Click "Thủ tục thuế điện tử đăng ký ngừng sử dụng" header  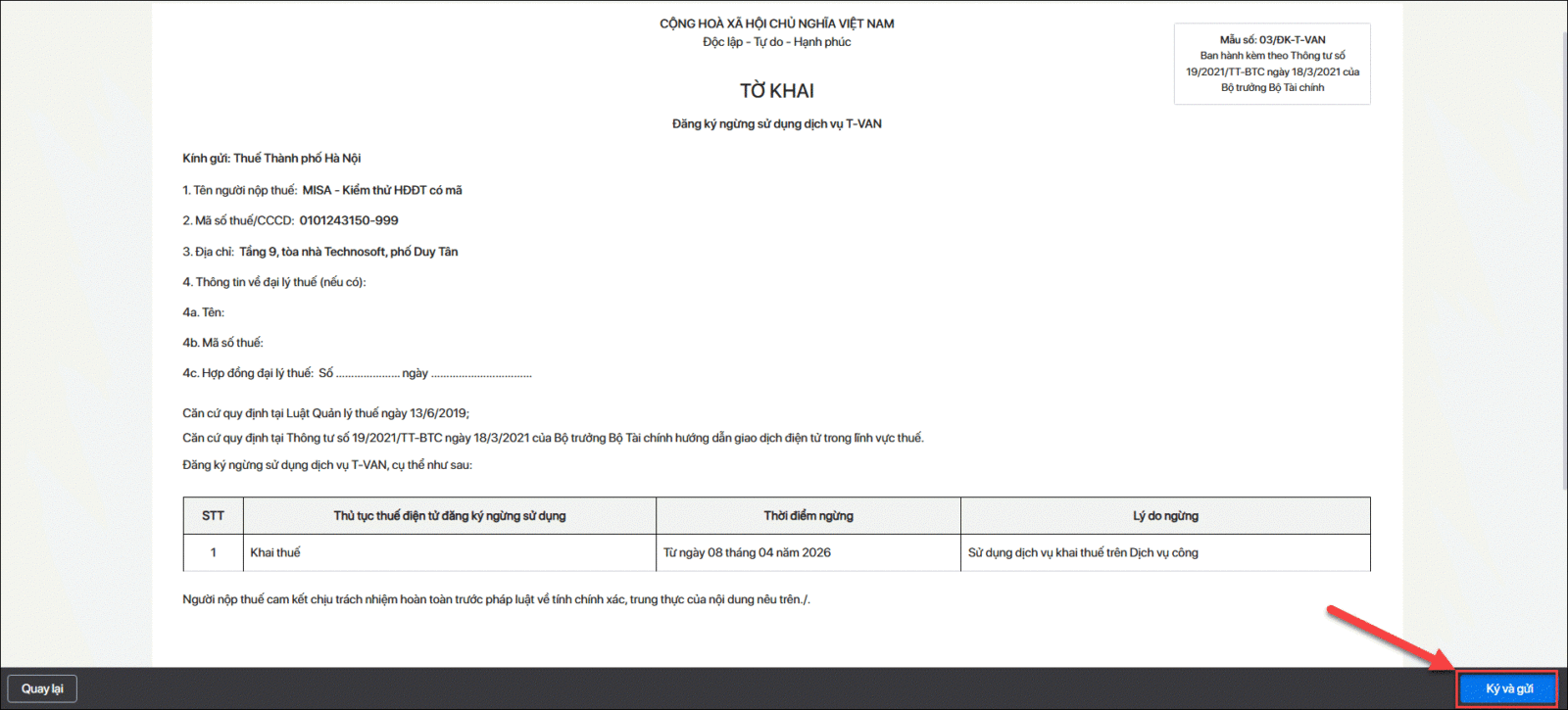[450, 516]
